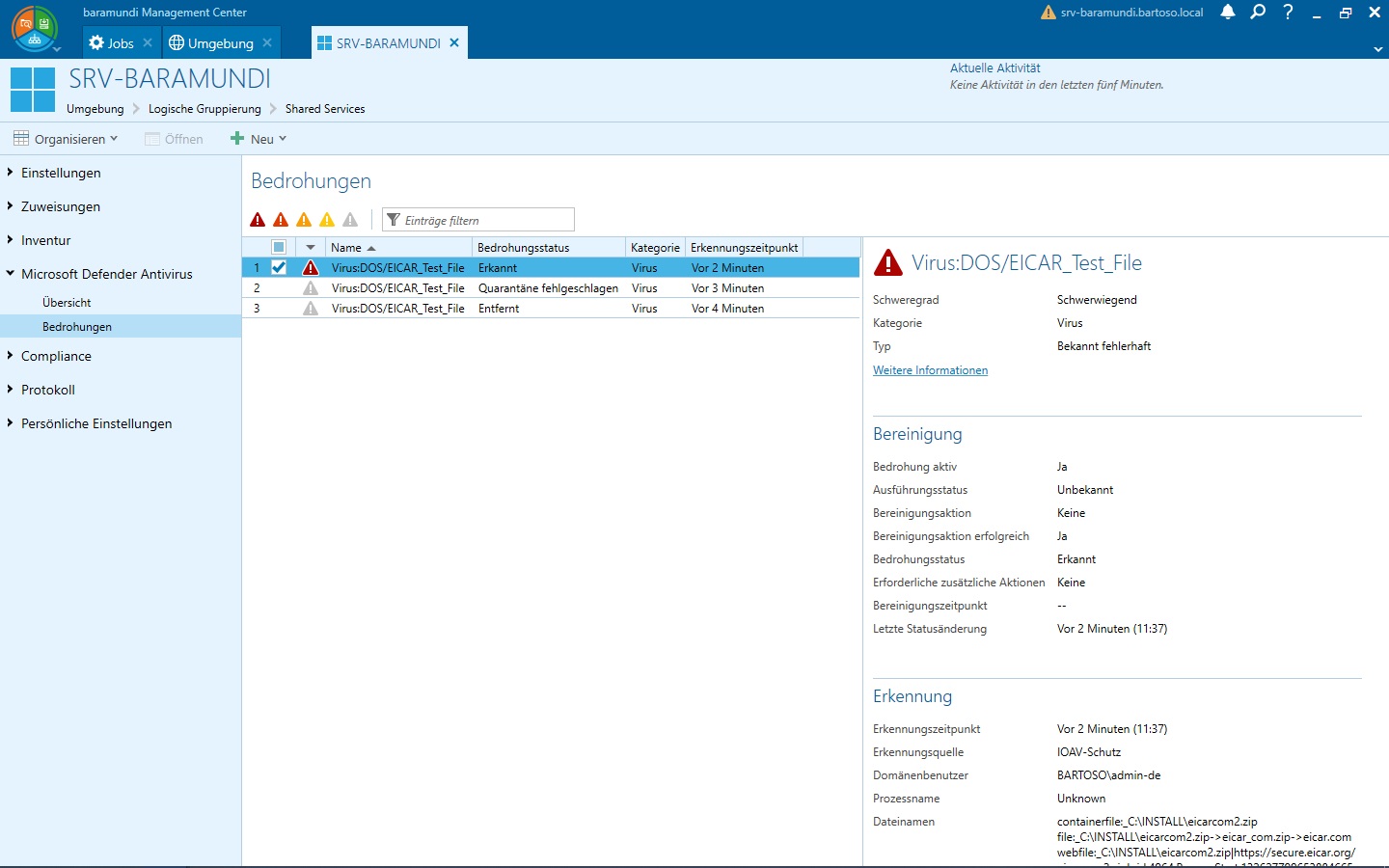Viewport: 1389px width, 868px height.
Task: Click Bekannt fehlerhaft type value
Action: click(x=1103, y=346)
